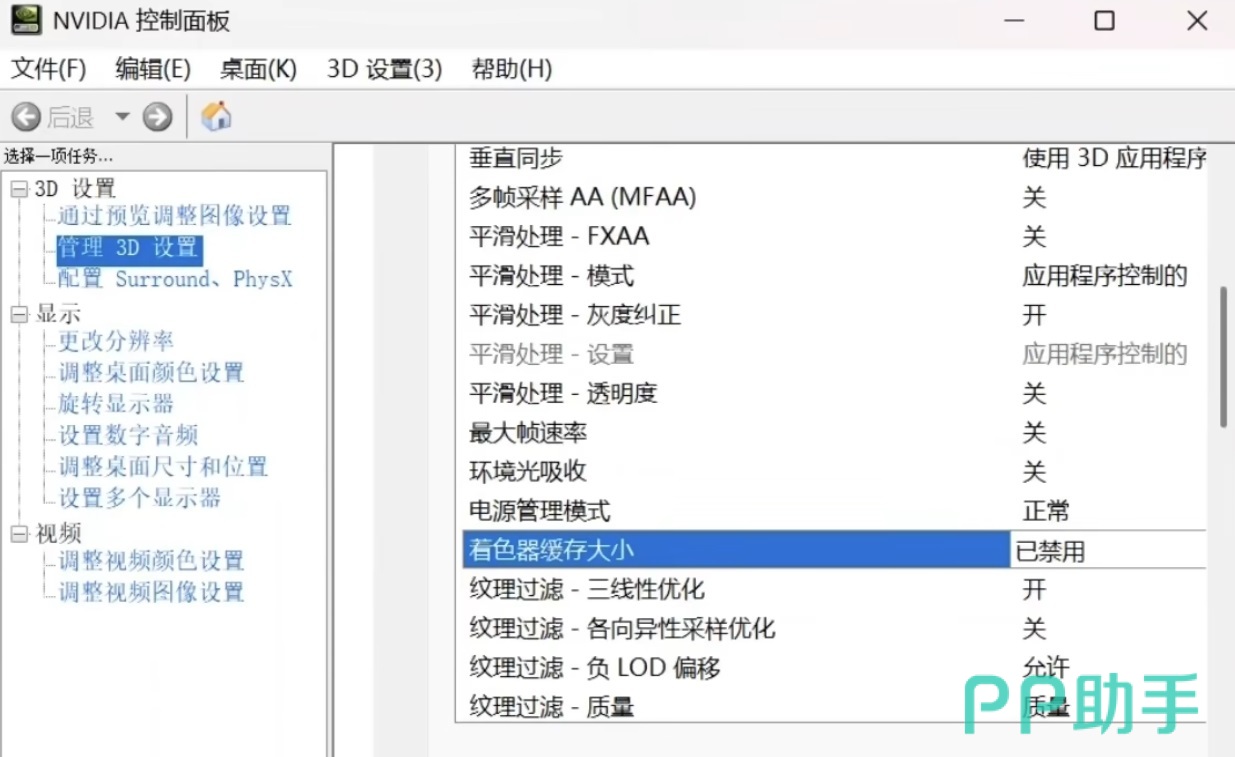Screen dimensions: 1235x757
Task: Open the 已禁用 value dropdown
Action: [x=1109, y=550]
